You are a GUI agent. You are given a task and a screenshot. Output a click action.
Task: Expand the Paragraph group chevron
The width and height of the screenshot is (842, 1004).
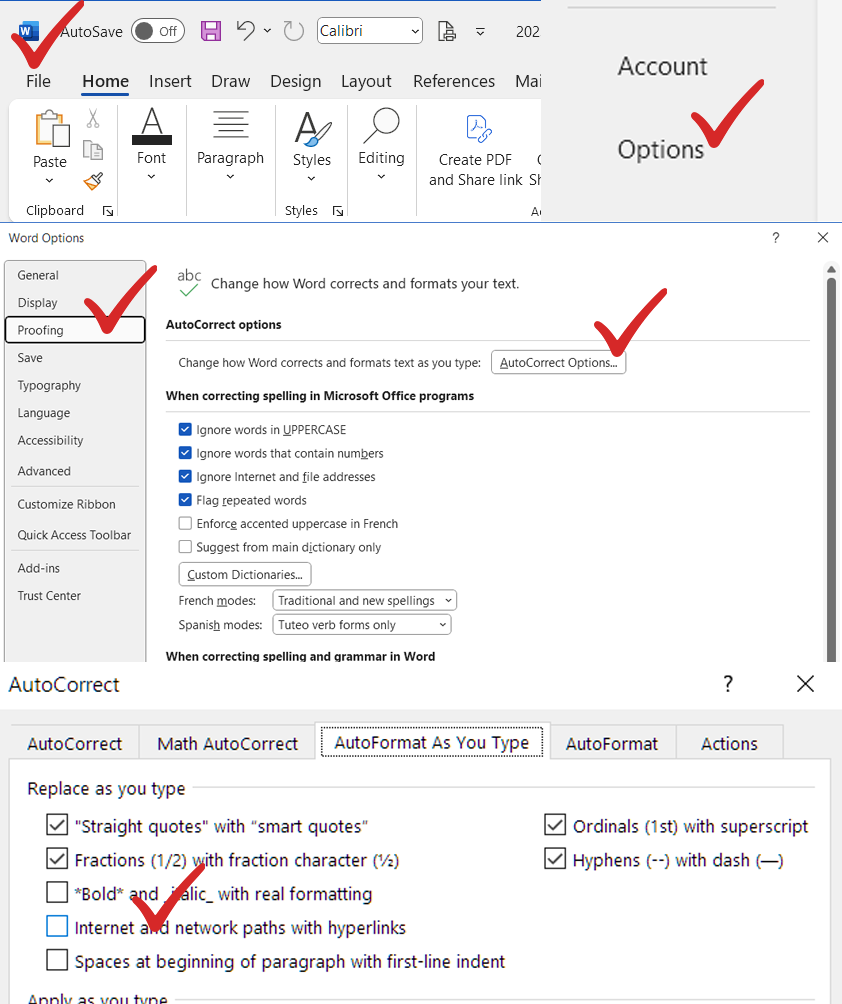pyautogui.click(x=231, y=177)
